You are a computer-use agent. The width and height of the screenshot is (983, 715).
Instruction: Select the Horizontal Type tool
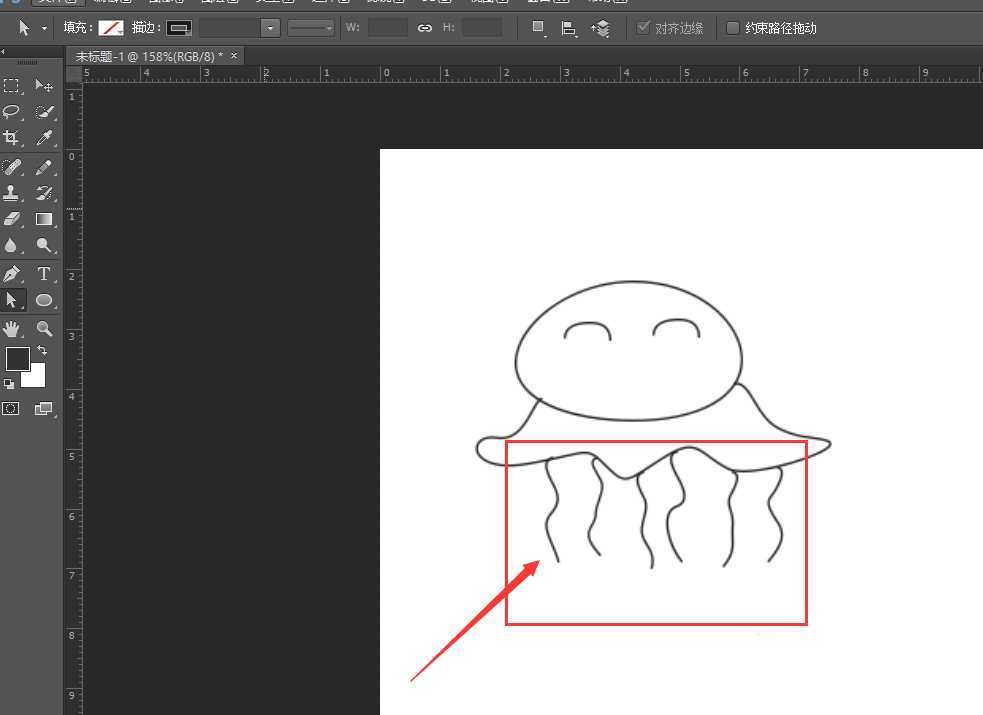coord(44,273)
